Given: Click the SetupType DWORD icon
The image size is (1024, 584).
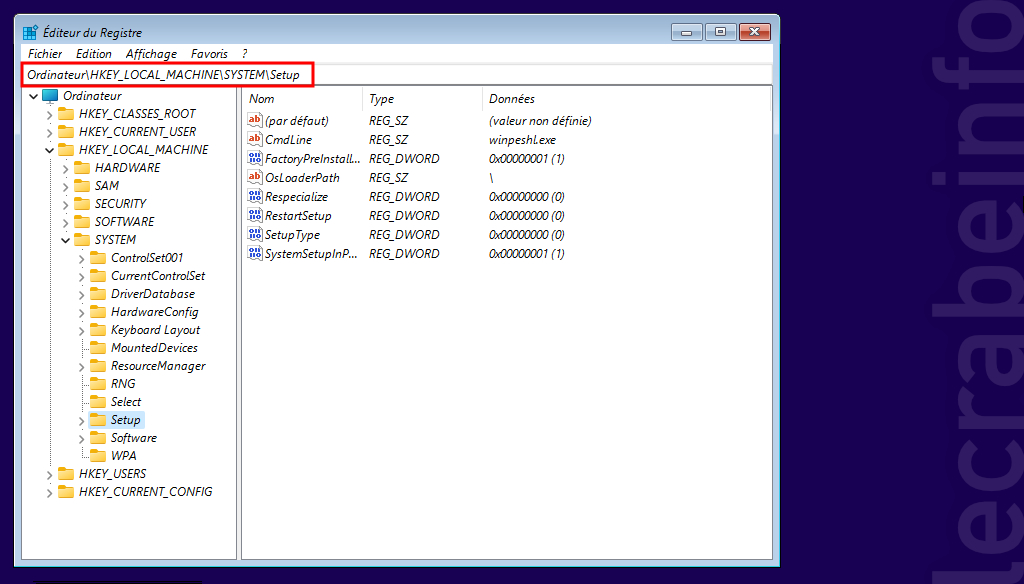Looking at the screenshot, I should [x=255, y=234].
